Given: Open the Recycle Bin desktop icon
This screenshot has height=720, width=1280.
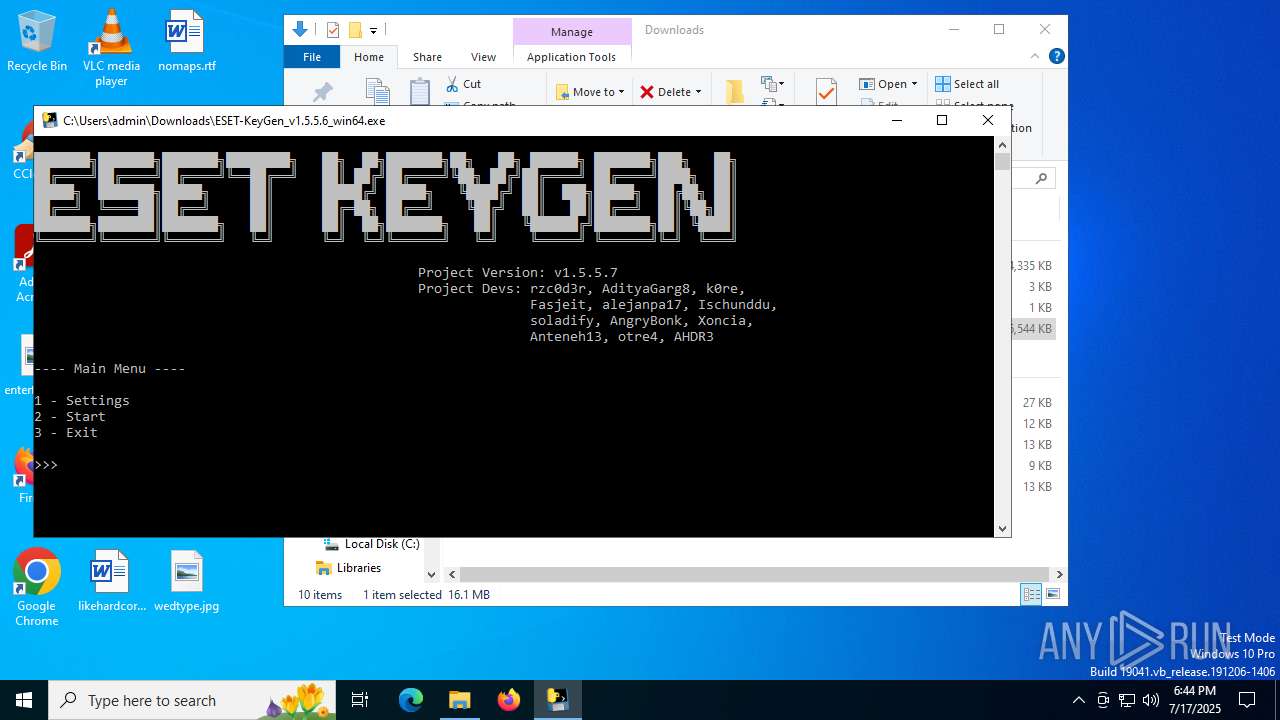Looking at the screenshot, I should pyautogui.click(x=37, y=41).
